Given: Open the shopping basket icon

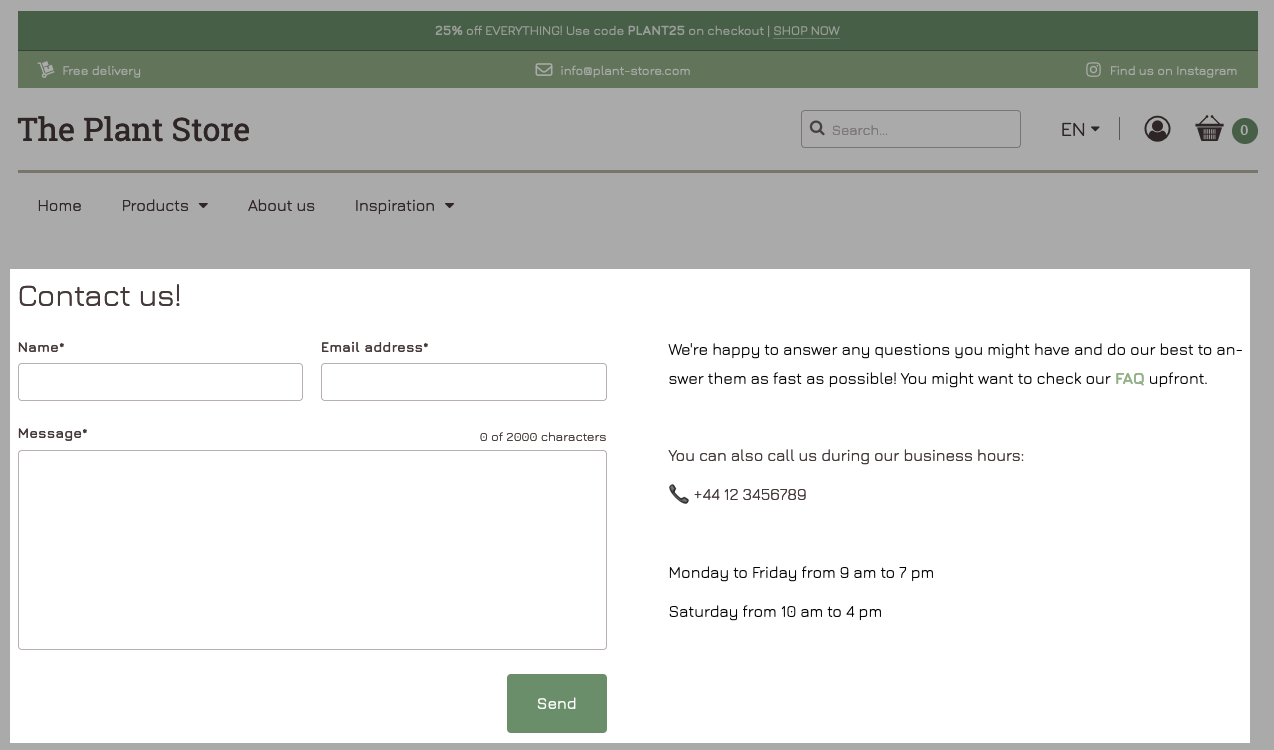Looking at the screenshot, I should click(x=1209, y=129).
